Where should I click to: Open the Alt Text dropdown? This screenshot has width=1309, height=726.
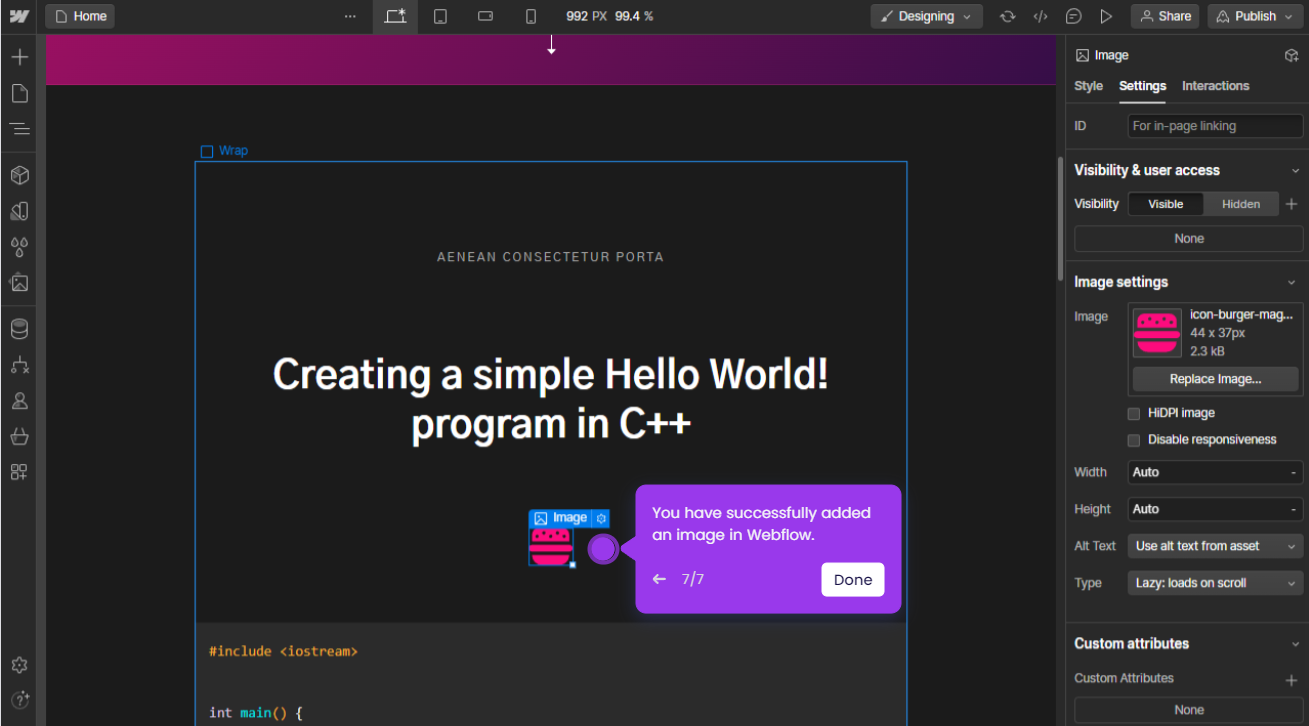click(x=1214, y=546)
